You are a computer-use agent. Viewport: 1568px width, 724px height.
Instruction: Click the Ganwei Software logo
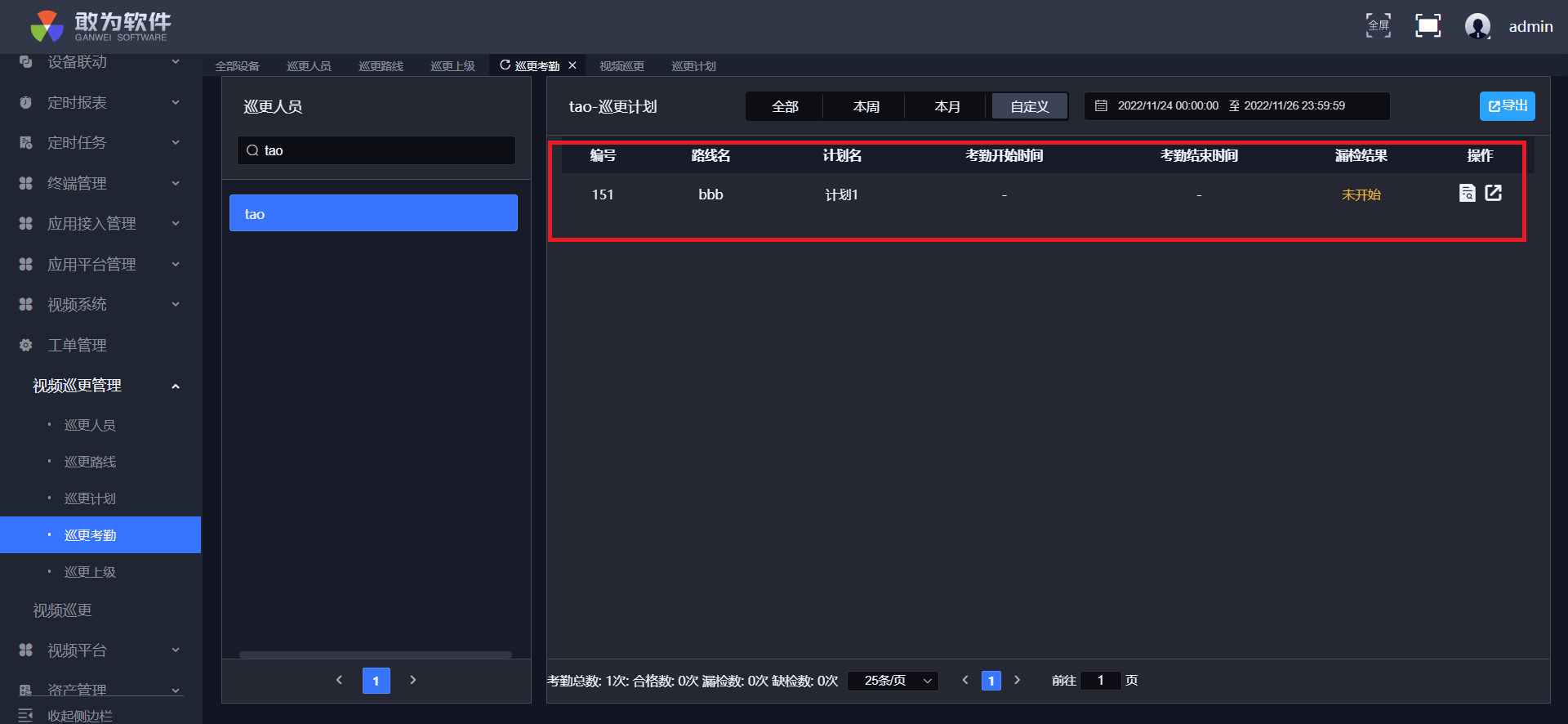[x=100, y=26]
